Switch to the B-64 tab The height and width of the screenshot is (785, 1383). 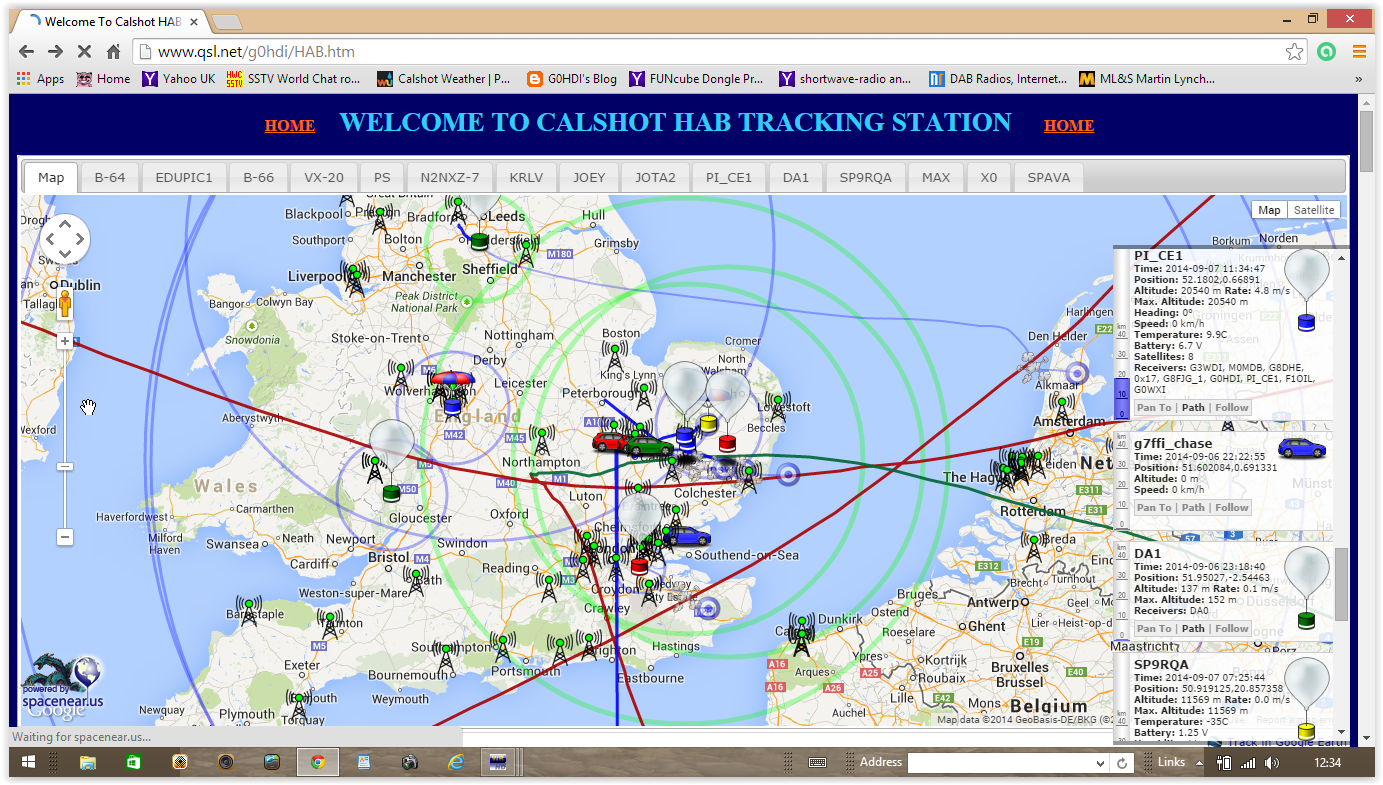tap(110, 178)
